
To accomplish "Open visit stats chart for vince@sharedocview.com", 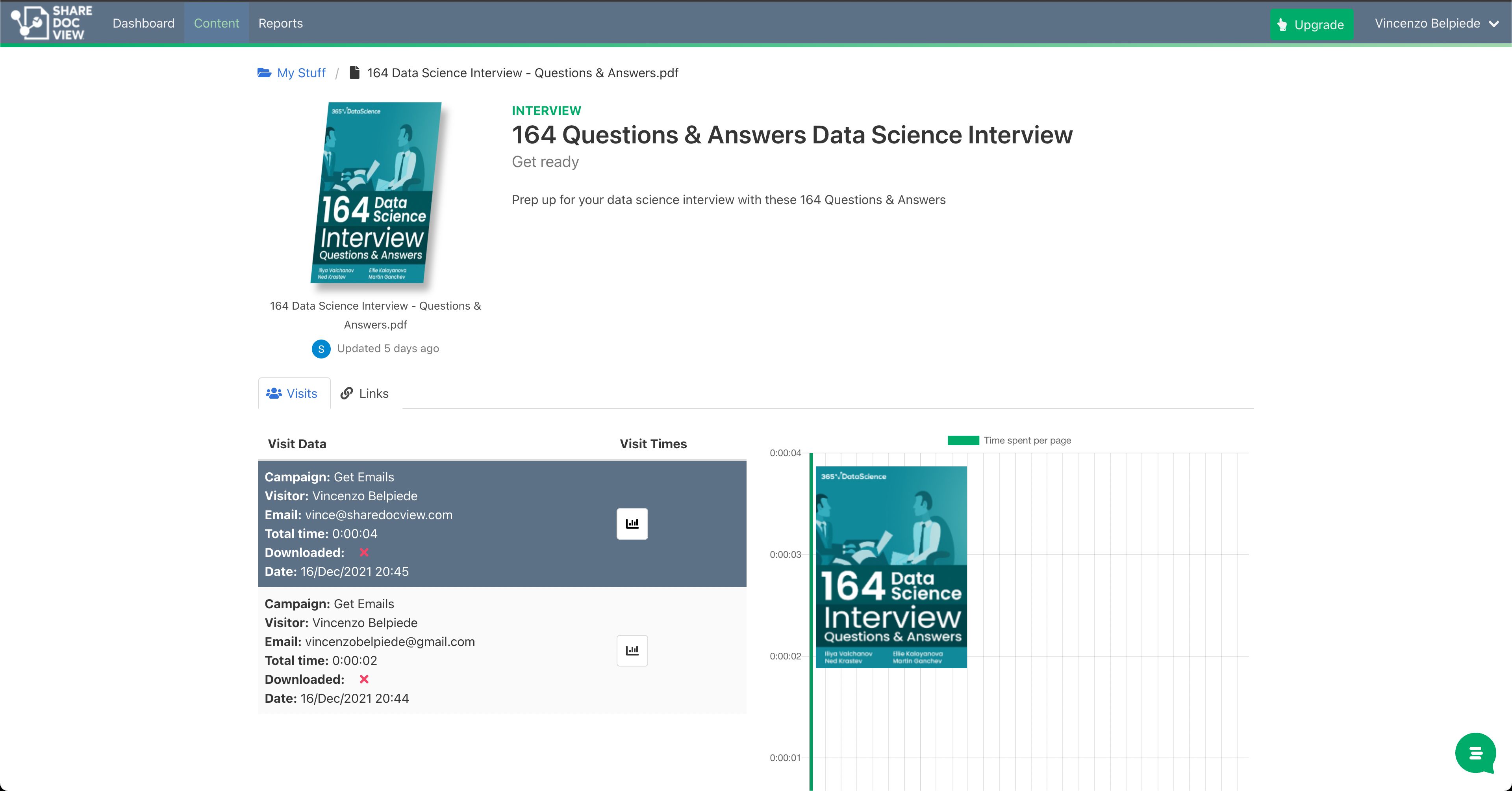I will coord(632,523).
